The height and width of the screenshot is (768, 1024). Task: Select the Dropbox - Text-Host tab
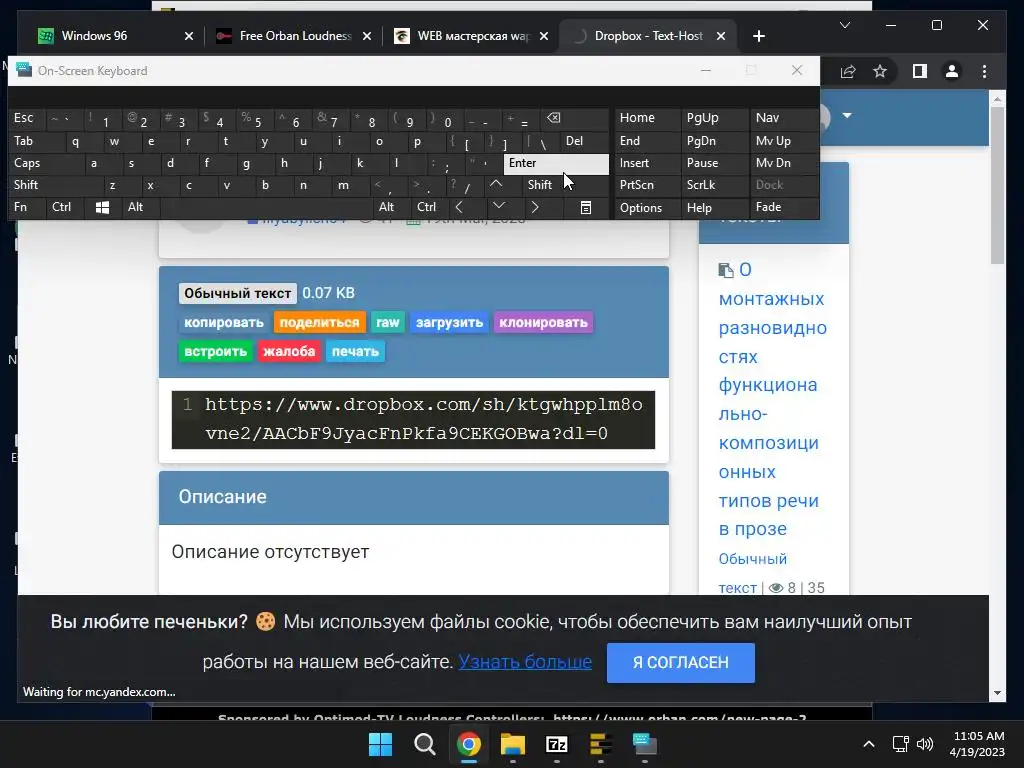(x=648, y=36)
